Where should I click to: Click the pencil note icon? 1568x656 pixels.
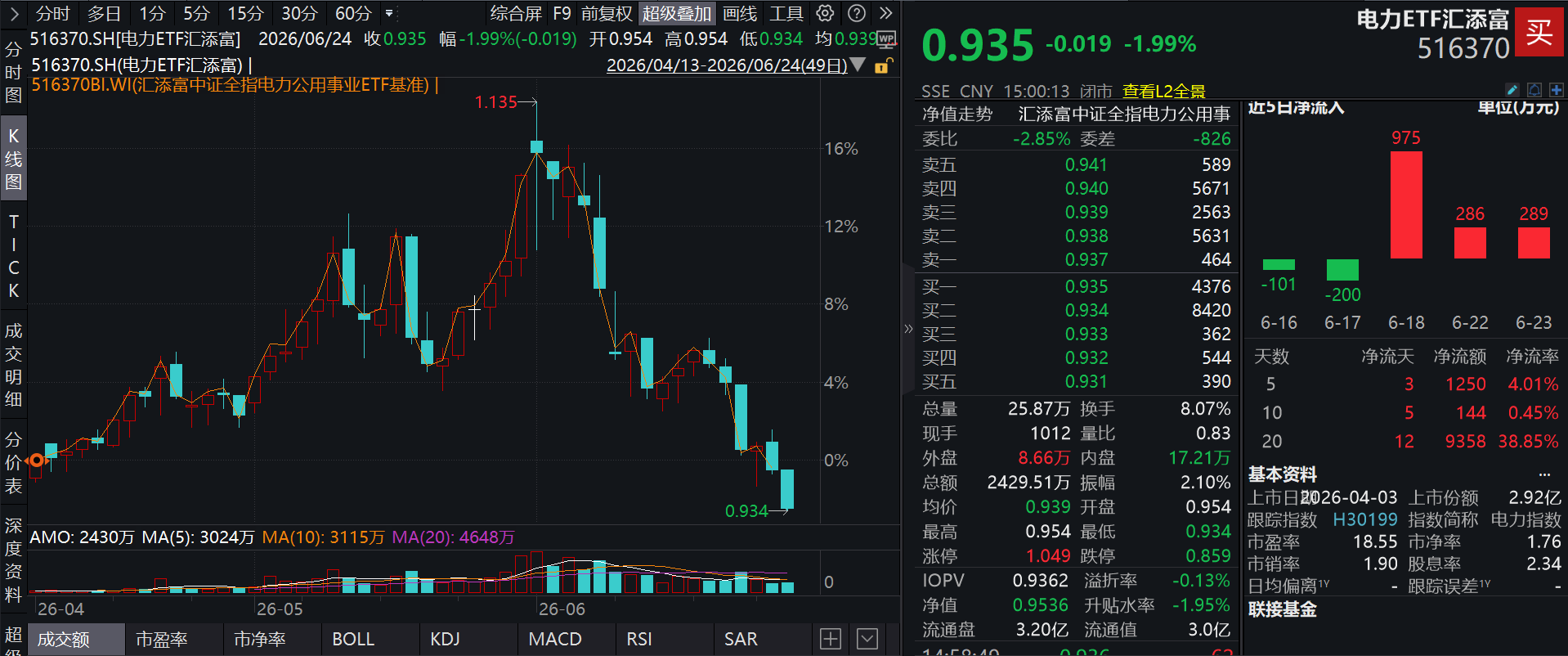(1512, 90)
